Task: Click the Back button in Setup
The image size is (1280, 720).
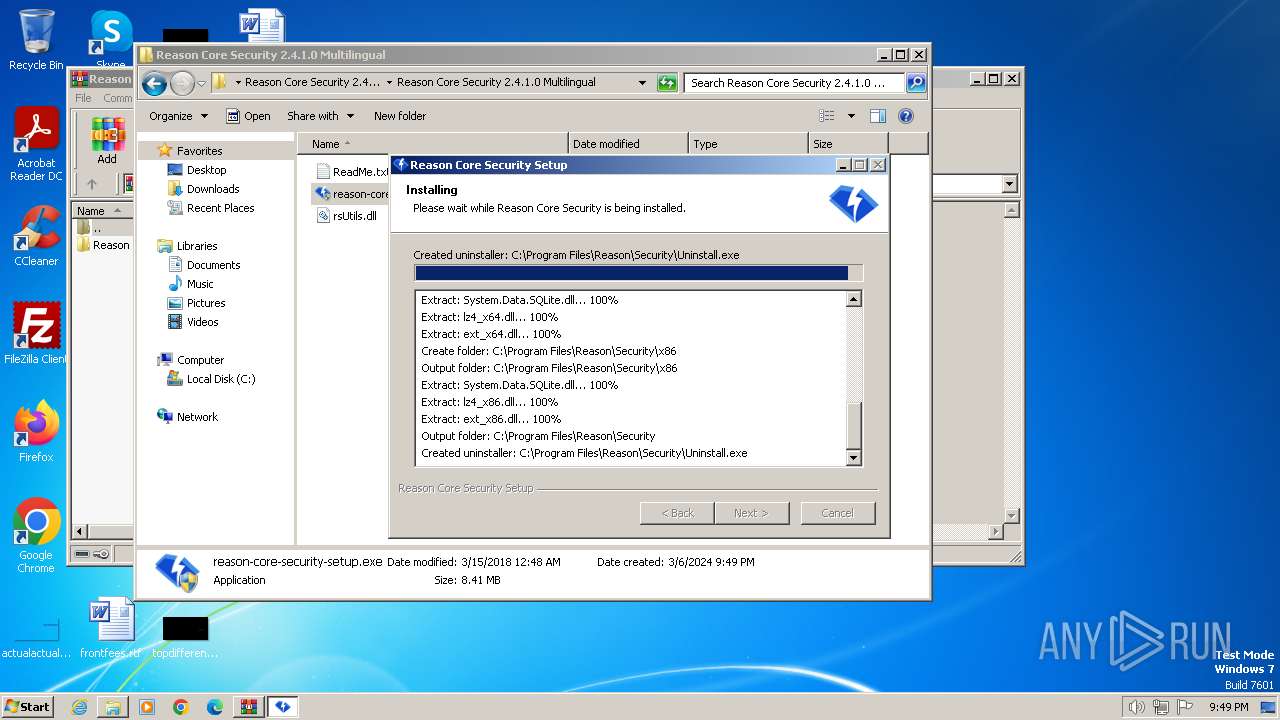Action: (677, 513)
